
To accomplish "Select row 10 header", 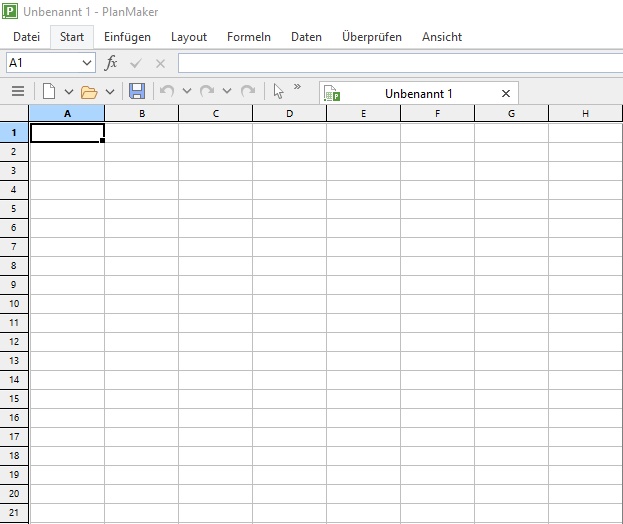I will click(x=14, y=303).
